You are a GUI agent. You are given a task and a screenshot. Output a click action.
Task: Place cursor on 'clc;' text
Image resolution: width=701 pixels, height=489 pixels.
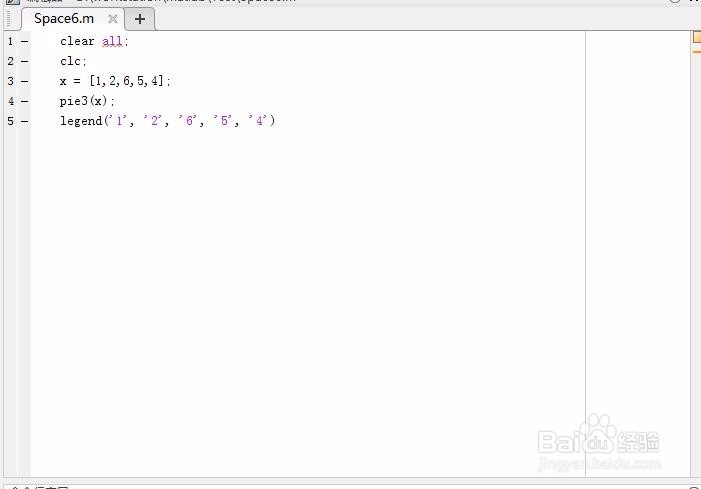73,61
